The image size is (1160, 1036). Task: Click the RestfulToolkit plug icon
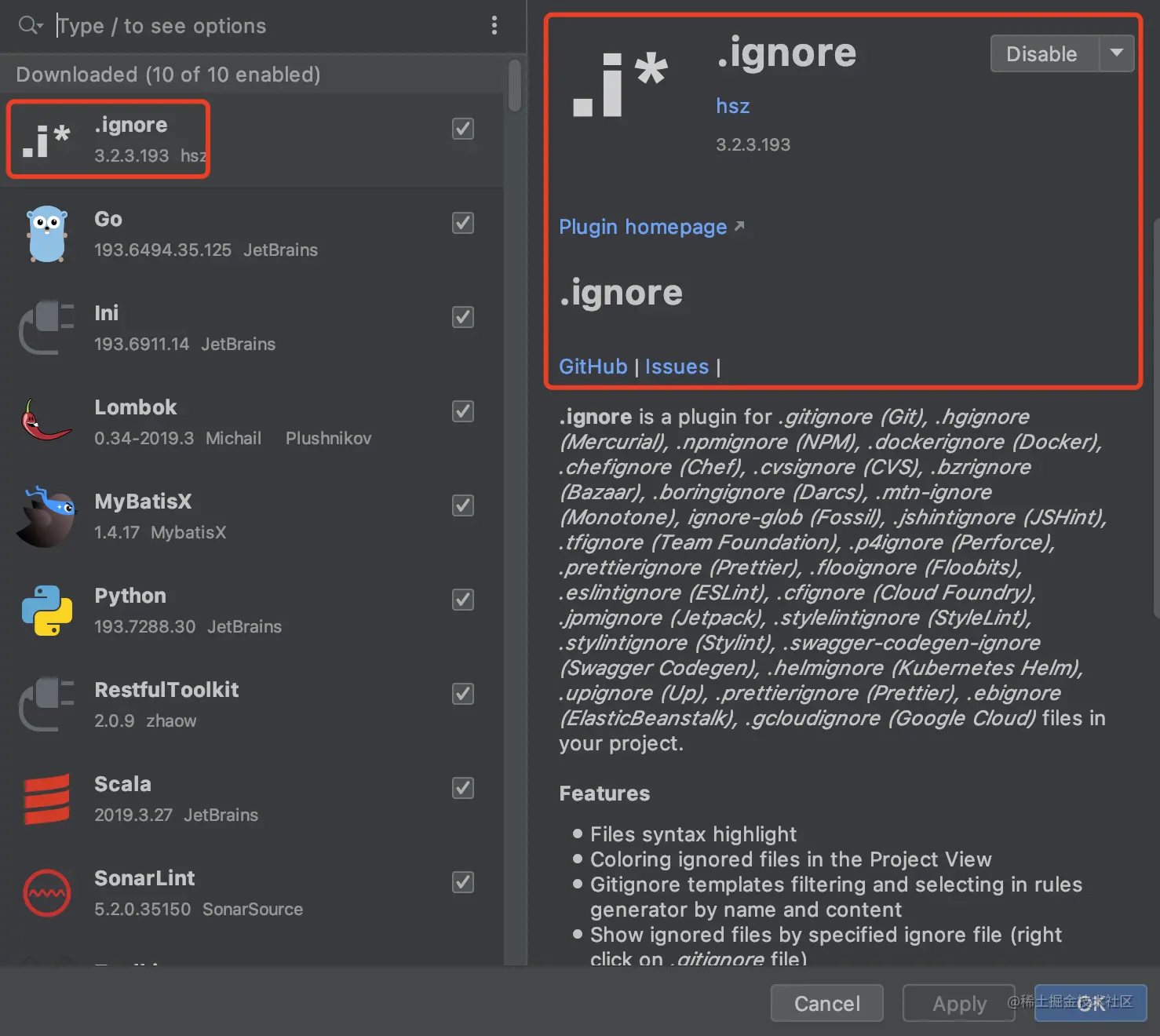coord(46,704)
